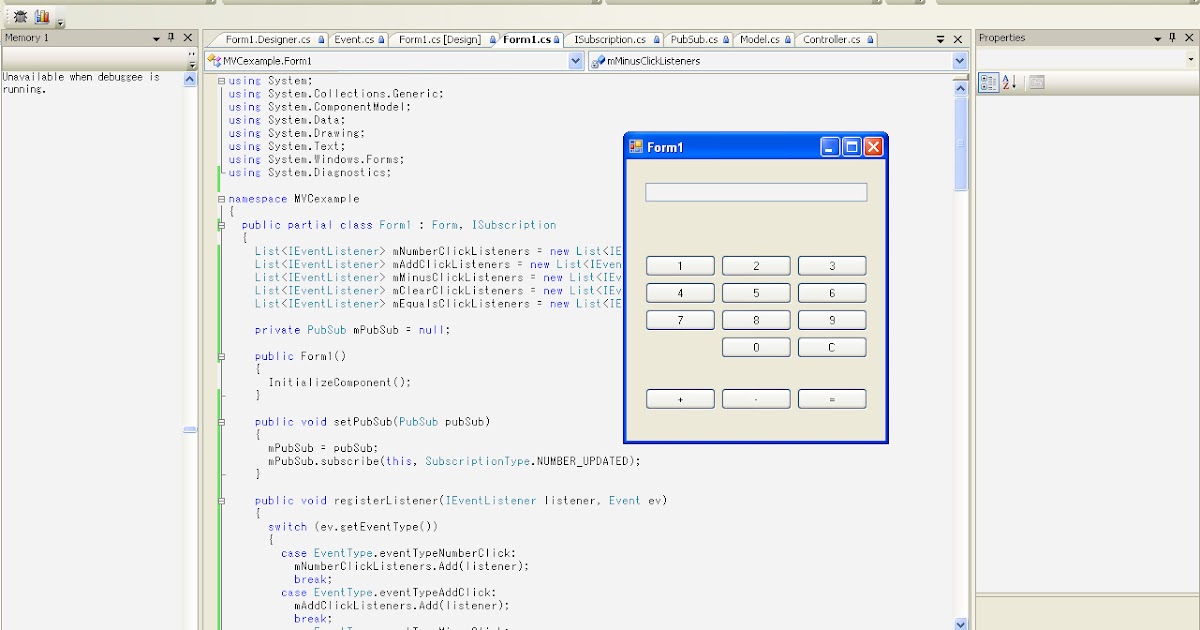
Task: Click inside the calculator's display text field
Action: pyautogui.click(x=755, y=191)
